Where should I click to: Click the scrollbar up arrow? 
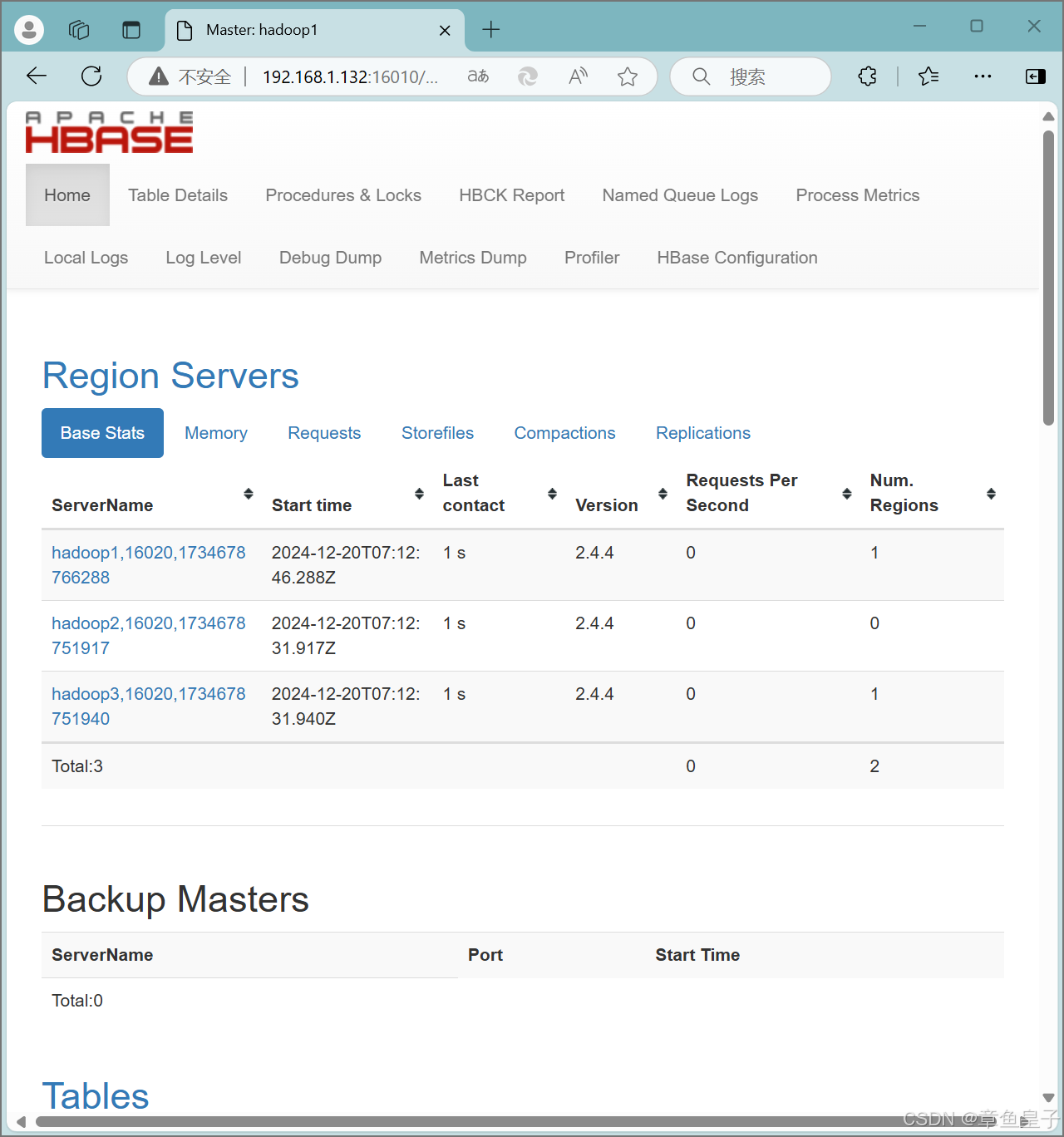click(x=1049, y=116)
